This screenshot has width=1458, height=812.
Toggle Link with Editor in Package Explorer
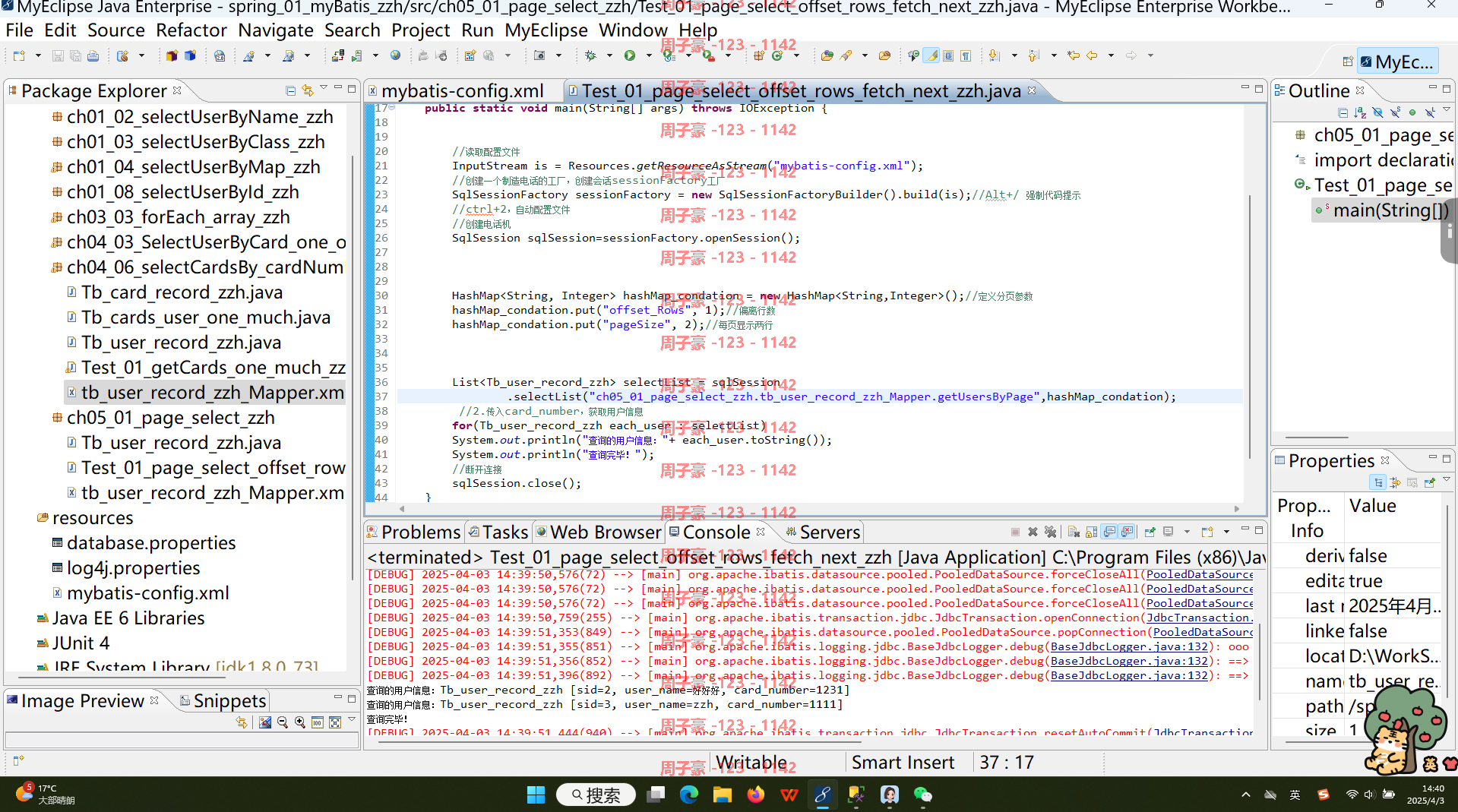308,90
